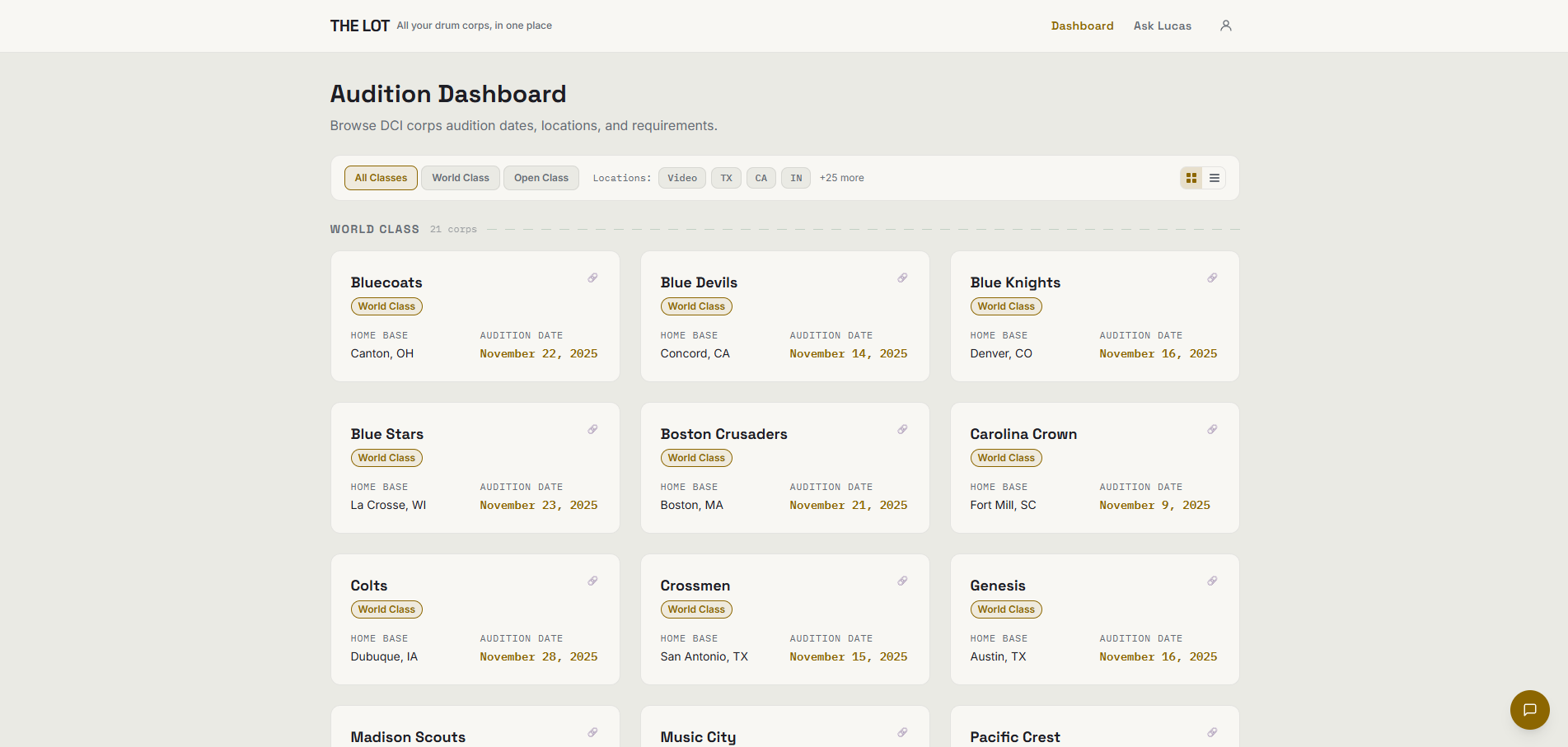The image size is (1568, 747).
Task: Click Bluecoats audition date November 22, 2025
Action: coord(539,354)
